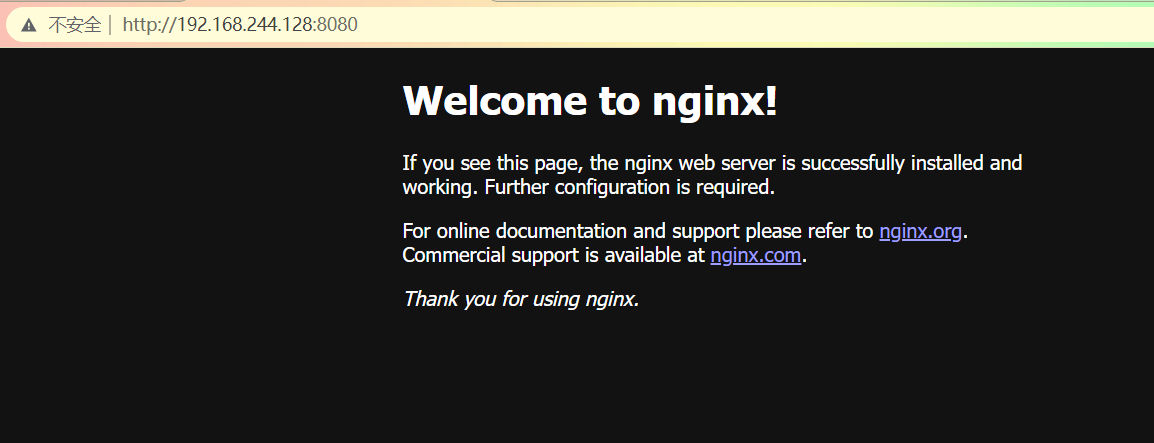Open the nginx.com commercial support link

coord(755,255)
